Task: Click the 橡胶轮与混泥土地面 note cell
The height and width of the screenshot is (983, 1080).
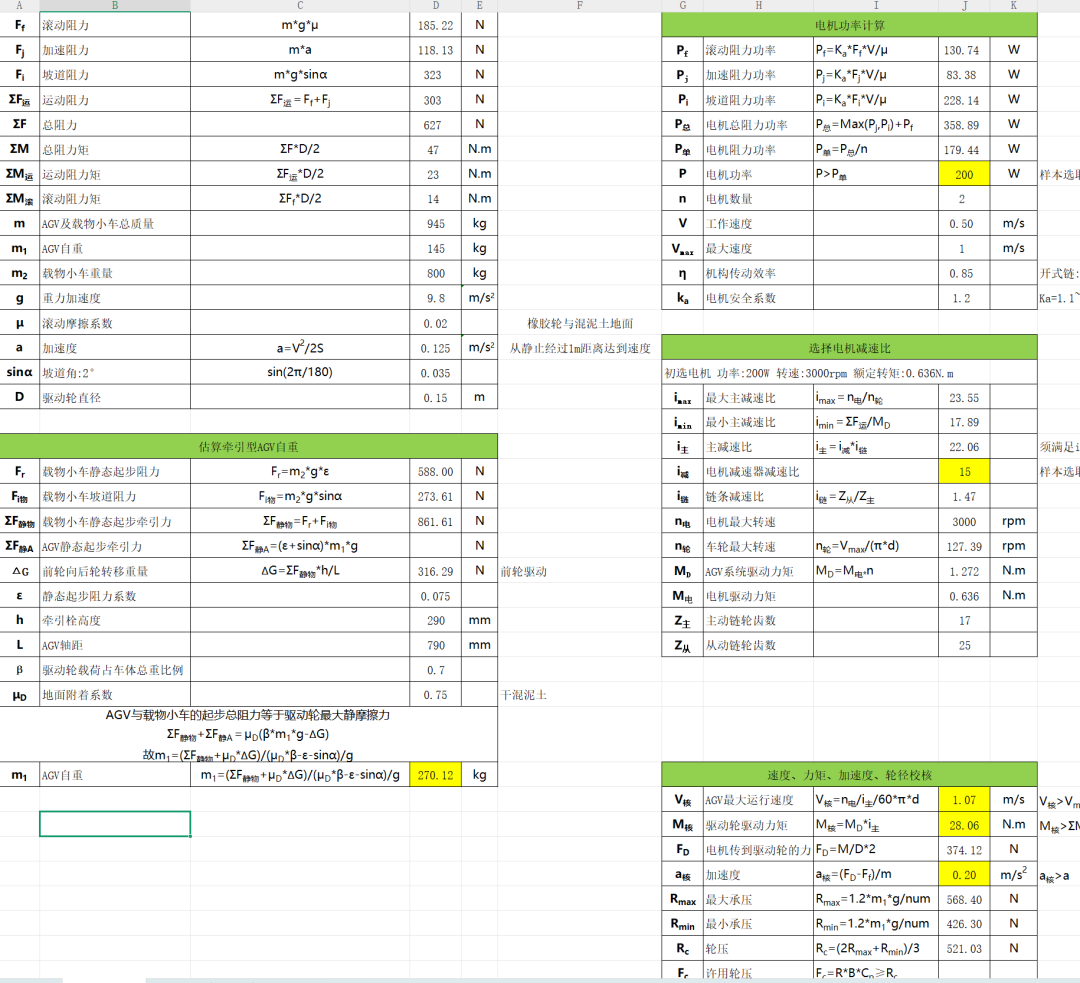Action: pyautogui.click(x=579, y=323)
